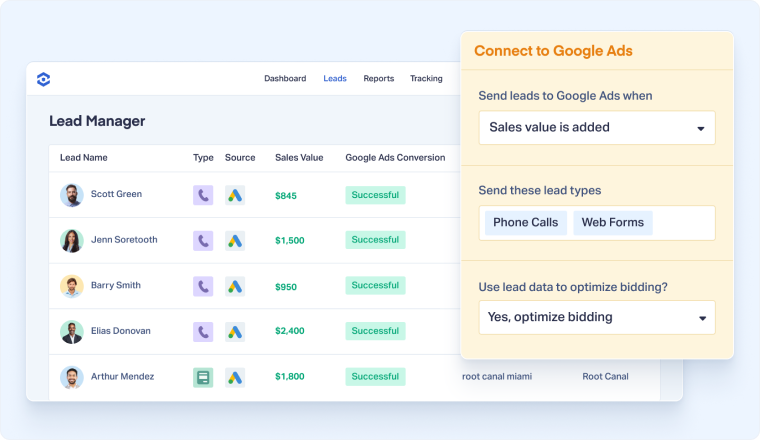Click phone call type icon for Scott Green
Screen dimensions: 760x440
pyautogui.click(x=203, y=195)
